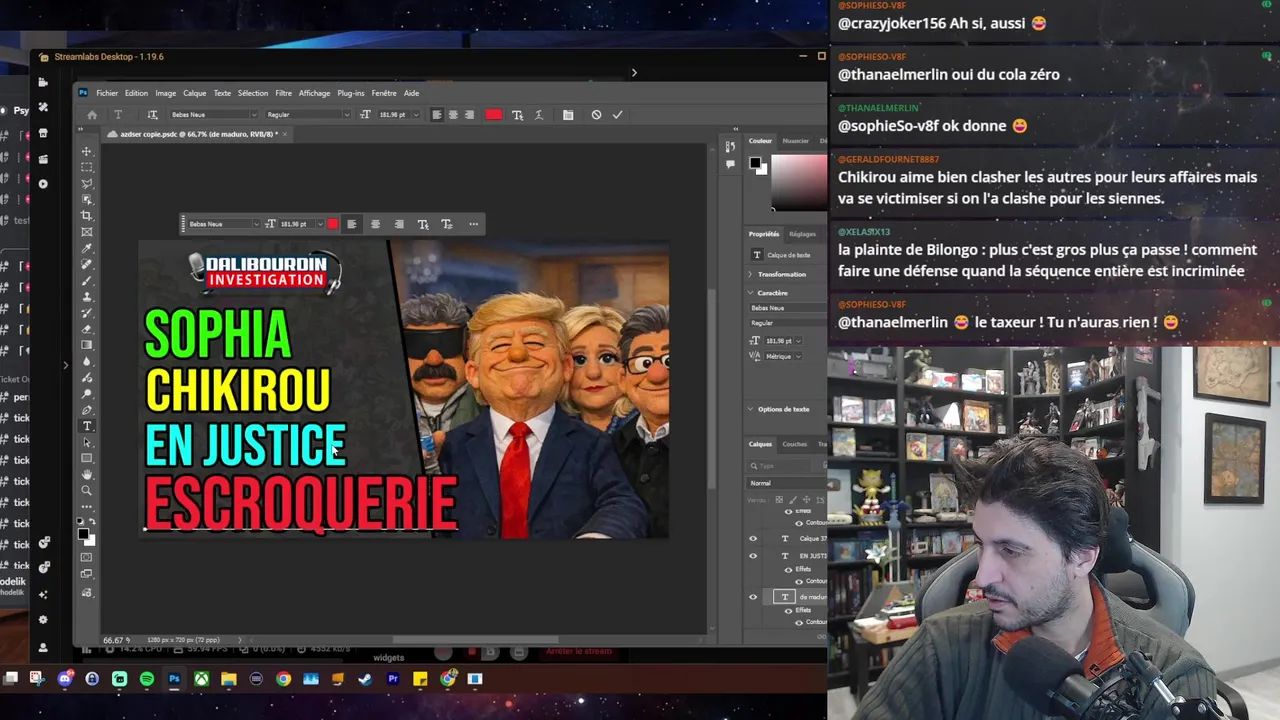The image size is (1280, 720).
Task: Select the Crop tool
Action: pos(87,216)
